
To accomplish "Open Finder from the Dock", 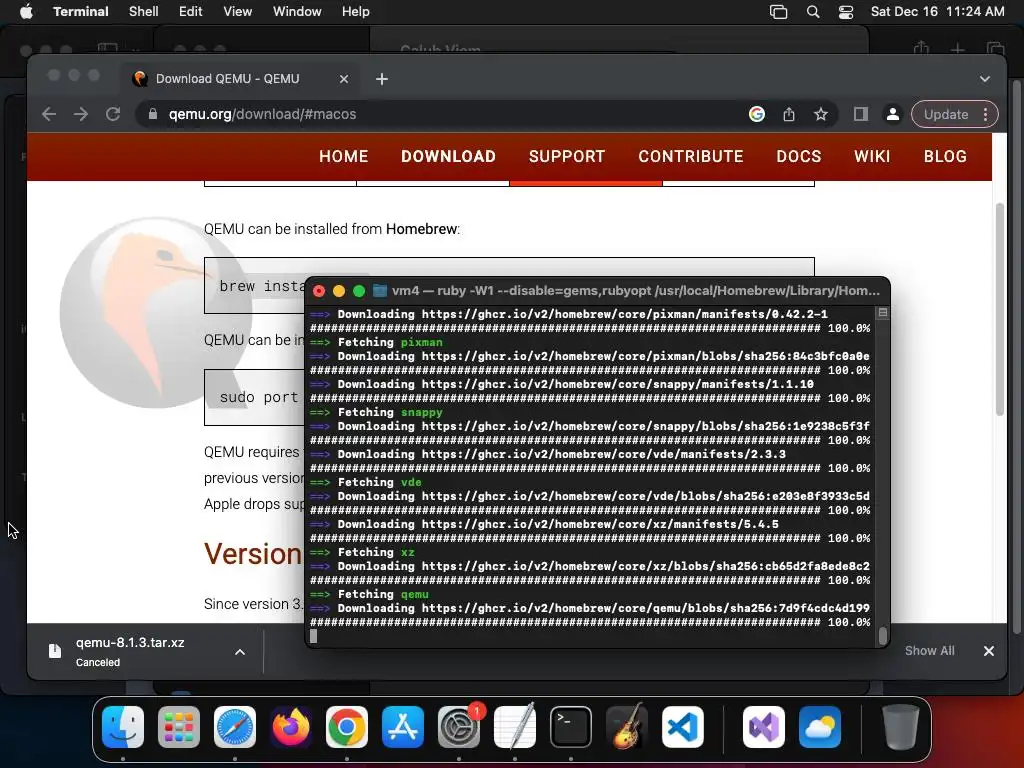I will pyautogui.click(x=123, y=727).
